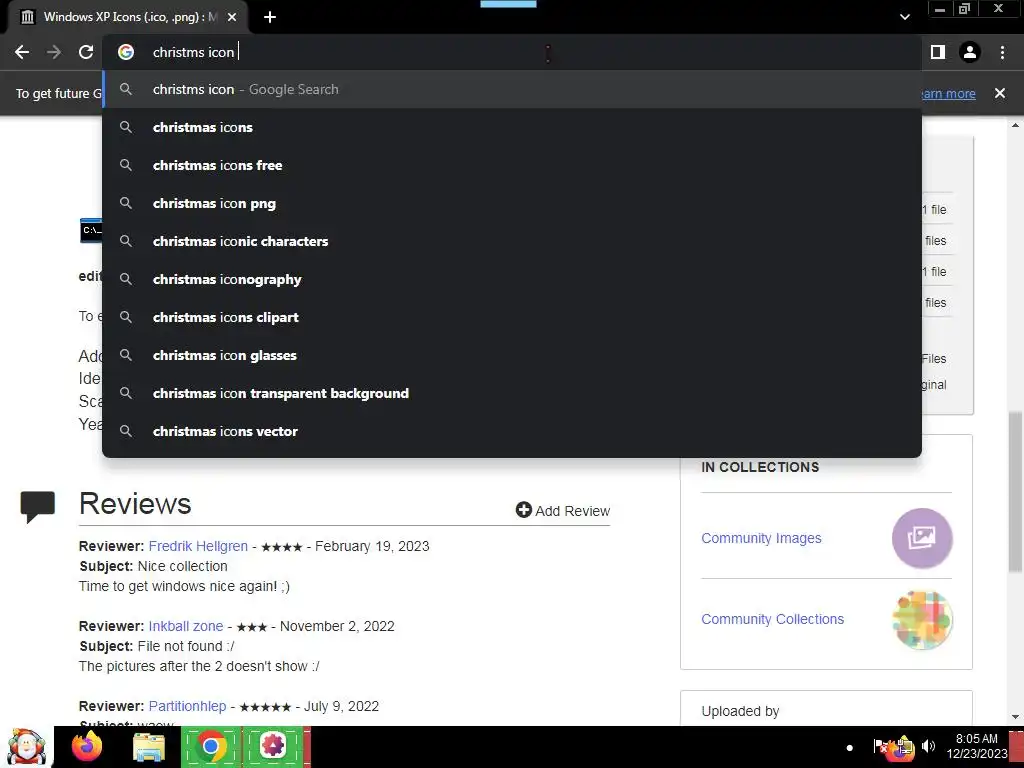Open reviewer Fredrik Hellgren's profile

click(198, 546)
